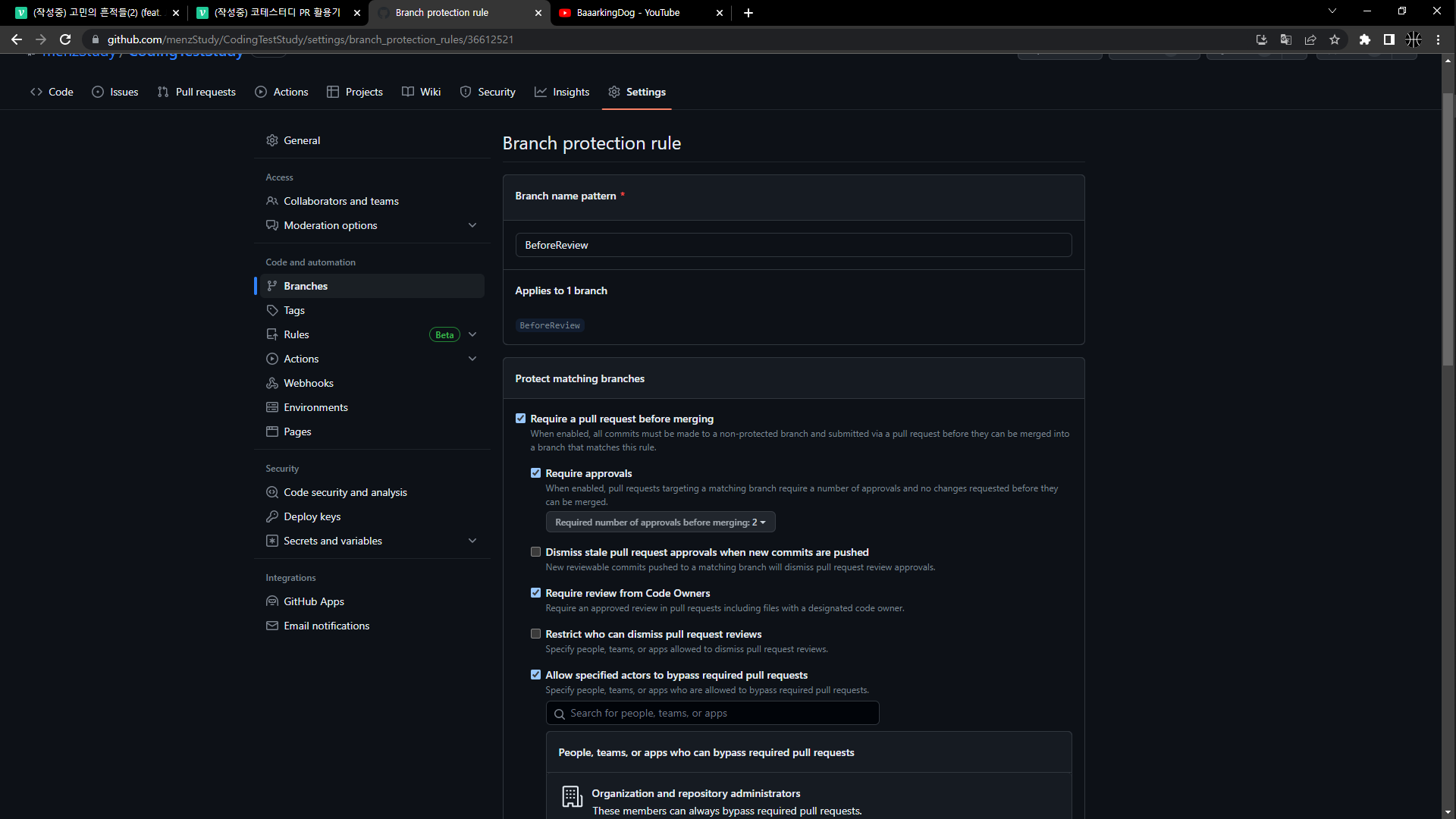
Task: Reload the page in browser
Action: tap(65, 39)
